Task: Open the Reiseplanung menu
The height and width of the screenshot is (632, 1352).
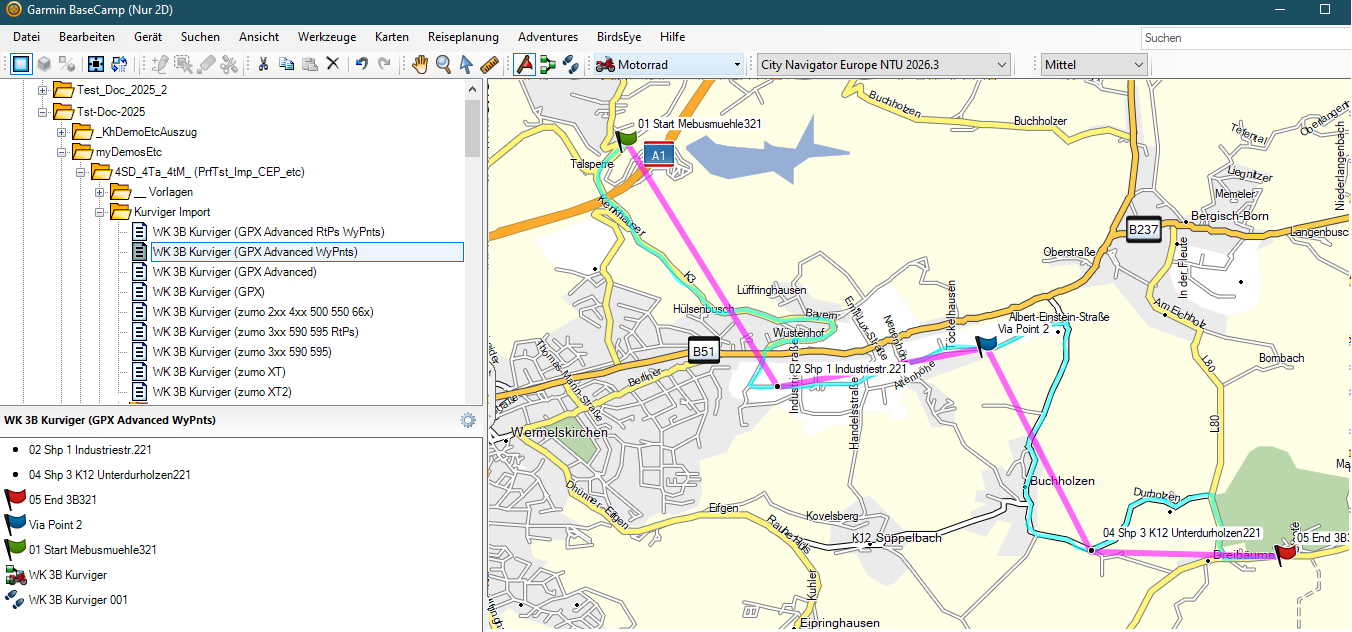Action: [464, 37]
